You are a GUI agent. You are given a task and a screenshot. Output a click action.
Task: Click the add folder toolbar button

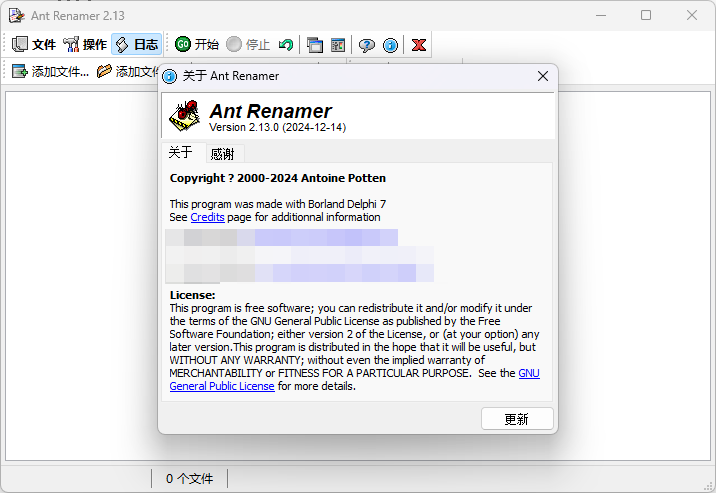click(x=127, y=71)
